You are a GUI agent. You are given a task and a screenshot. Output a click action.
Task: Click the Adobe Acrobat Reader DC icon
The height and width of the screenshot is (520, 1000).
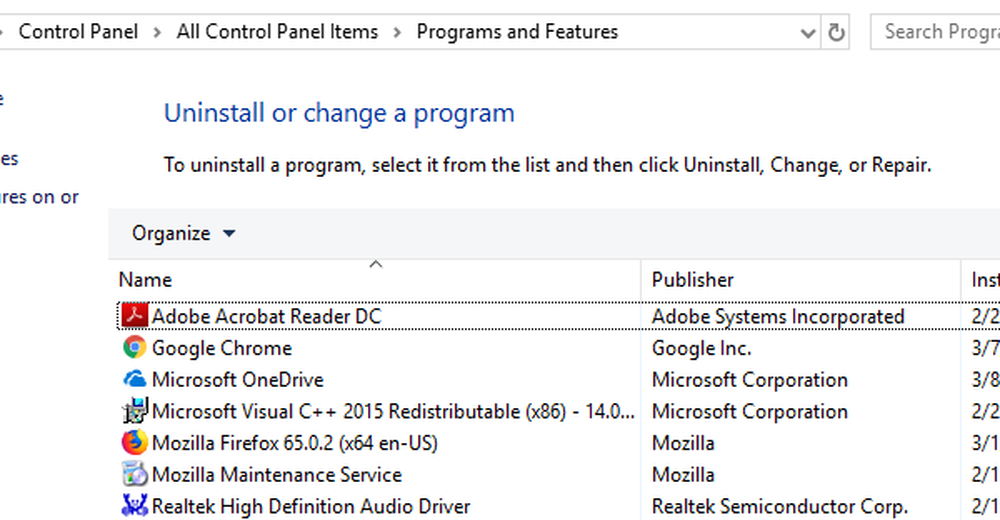tap(134, 317)
